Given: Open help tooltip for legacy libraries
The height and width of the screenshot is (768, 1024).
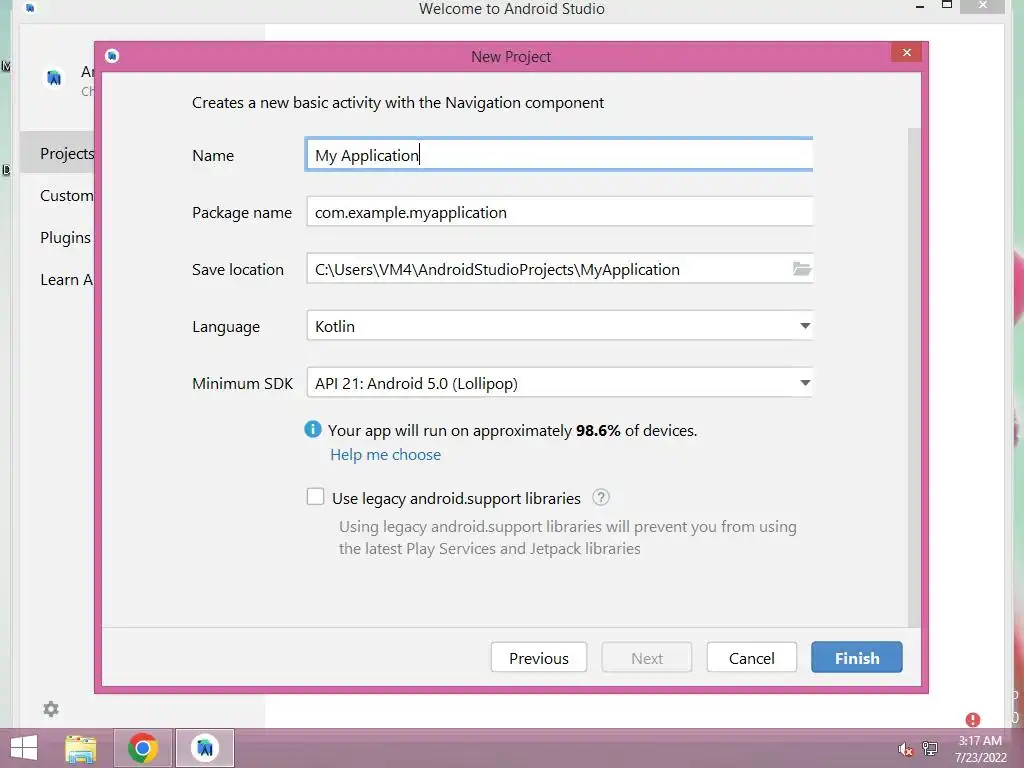Looking at the screenshot, I should [x=601, y=498].
